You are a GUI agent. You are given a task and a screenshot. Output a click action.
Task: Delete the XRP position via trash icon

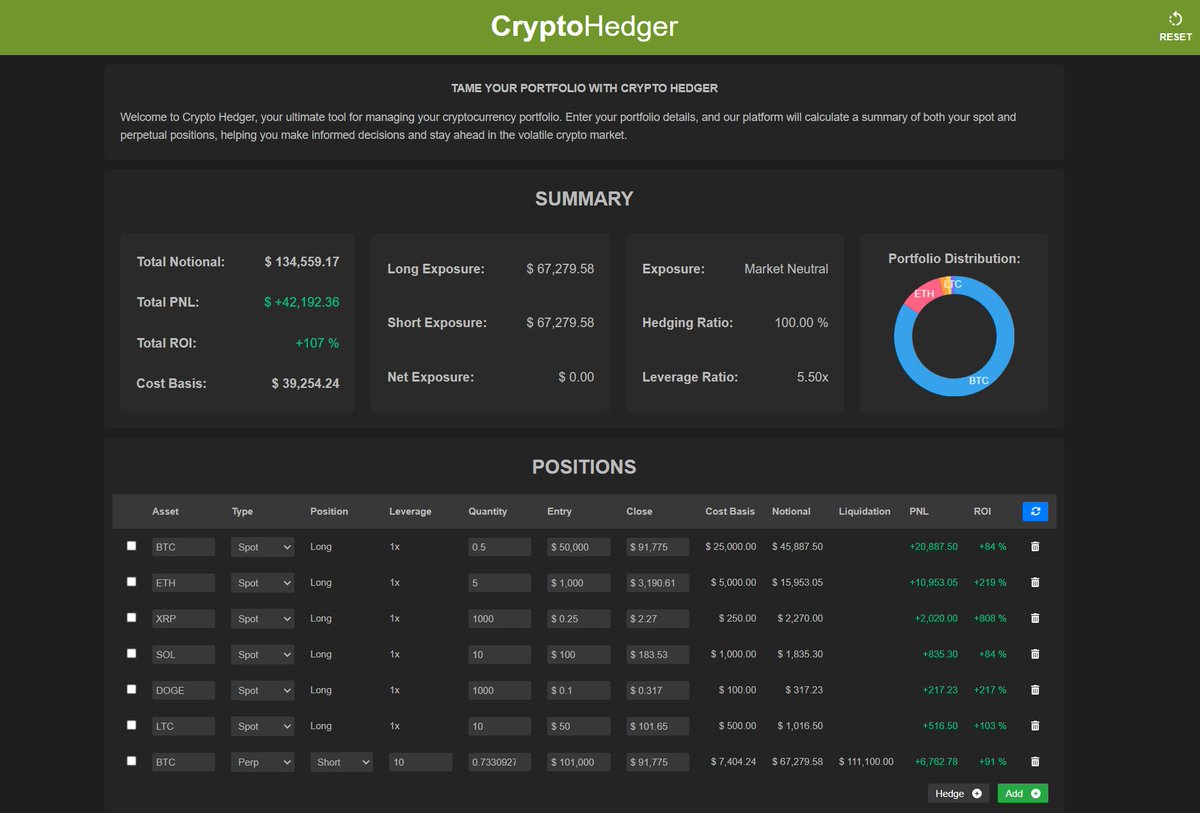1034,618
